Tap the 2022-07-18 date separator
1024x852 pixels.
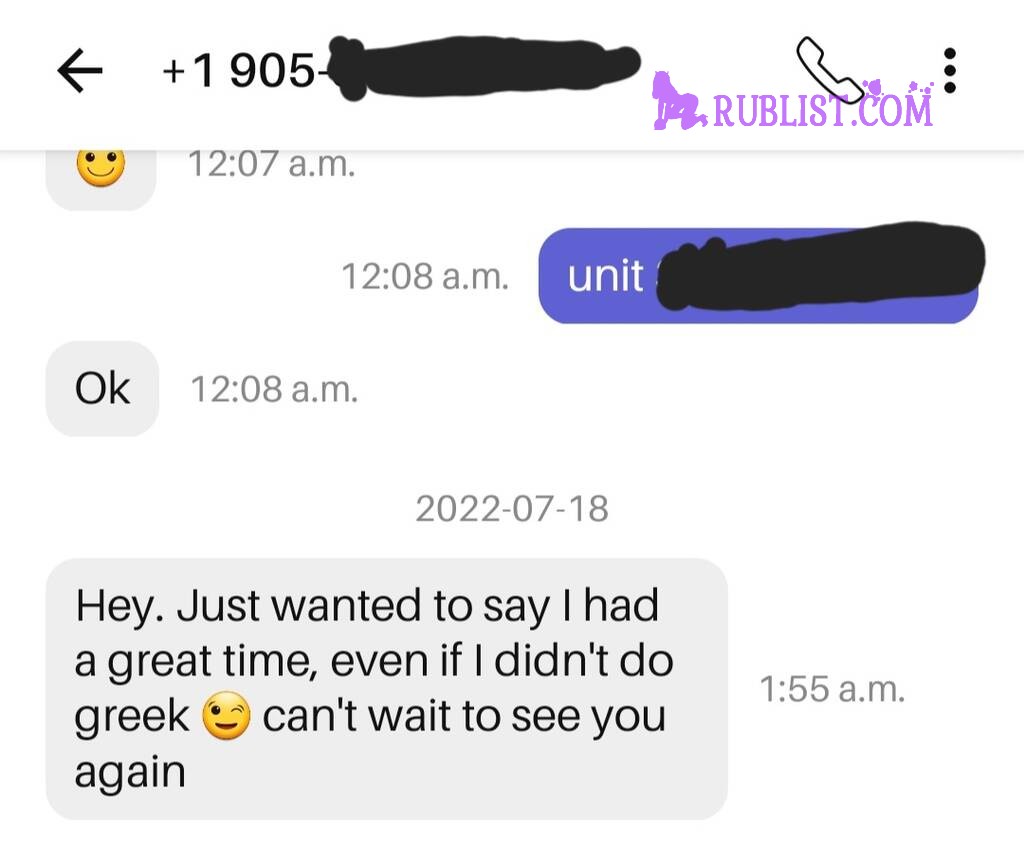coord(512,509)
